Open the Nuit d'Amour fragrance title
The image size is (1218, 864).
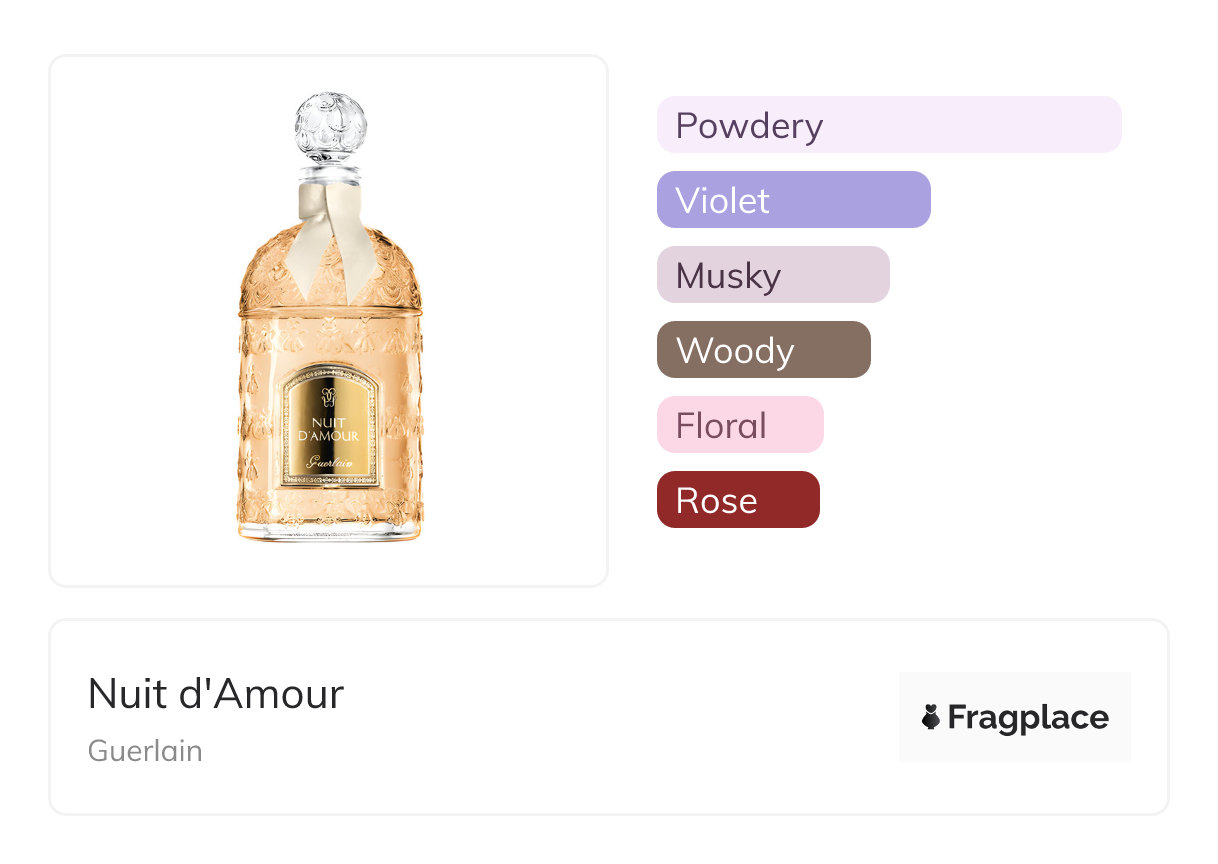click(x=216, y=694)
